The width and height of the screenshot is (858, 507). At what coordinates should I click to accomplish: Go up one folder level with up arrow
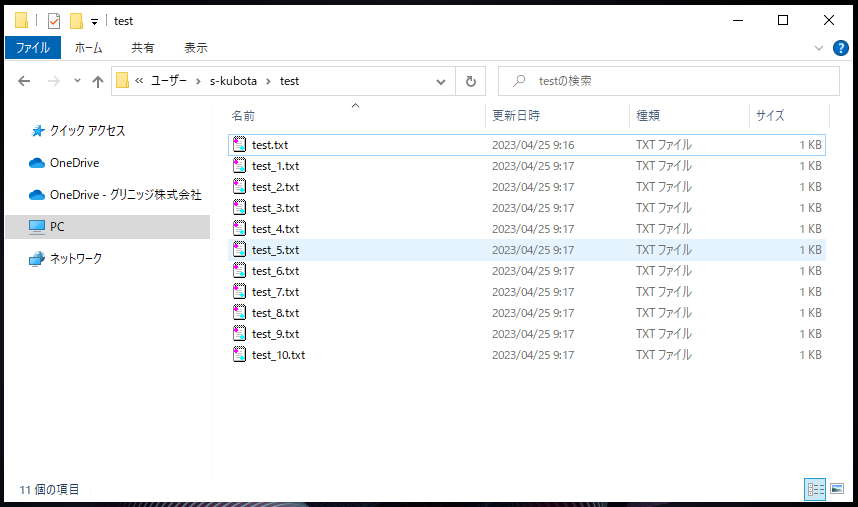(98, 81)
